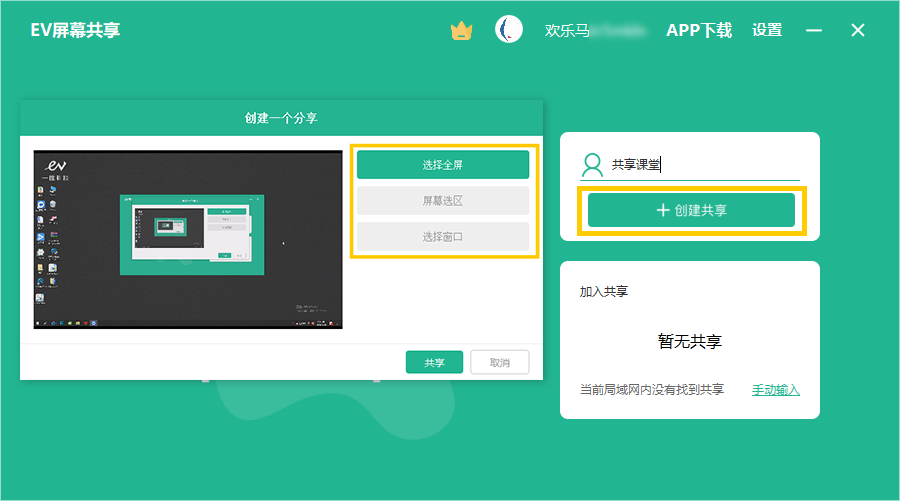Click the 取消 cancel button
Viewport: 900px width, 501px height.
coord(499,362)
